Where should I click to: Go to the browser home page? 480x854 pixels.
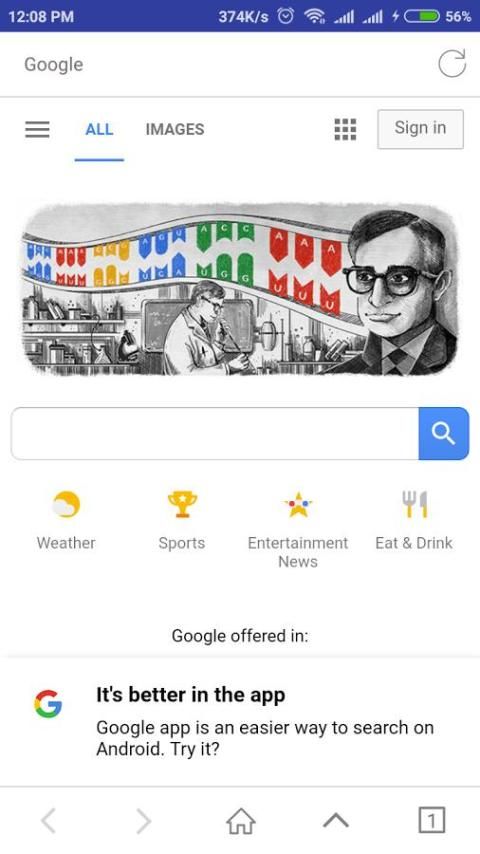240,820
